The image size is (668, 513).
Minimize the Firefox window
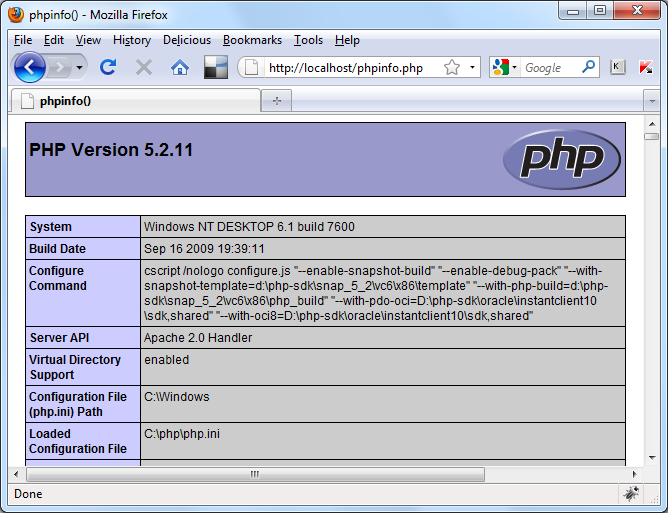tap(573, 11)
